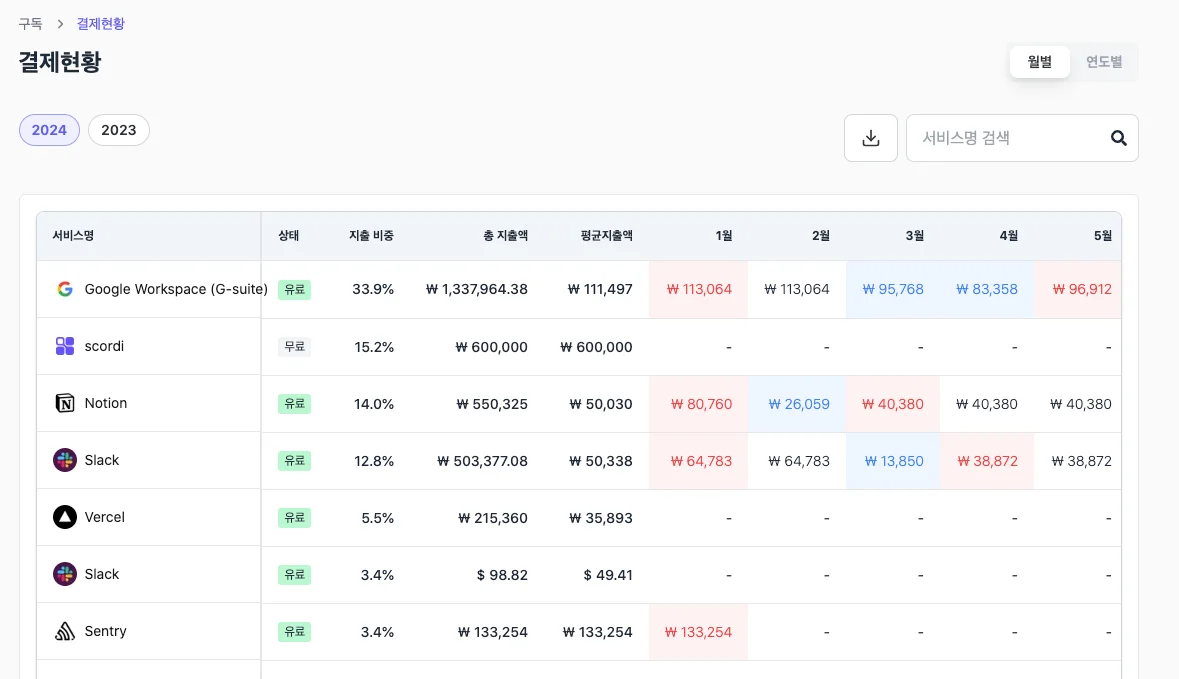The width and height of the screenshot is (1179, 679).
Task: Click Google Workspace January ₩113,064 red cell
Action: coord(699,289)
